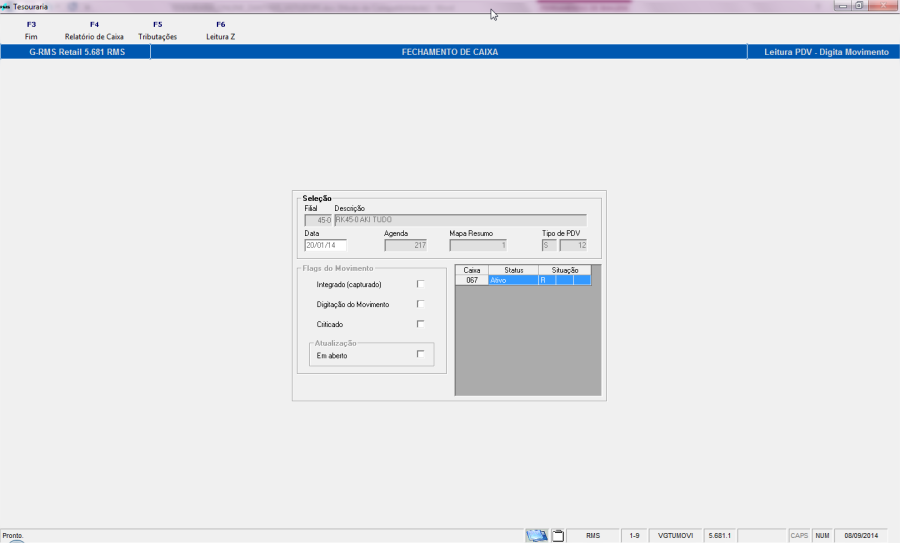Click the FECHAMENTO DE CAIXA title

click(449, 52)
